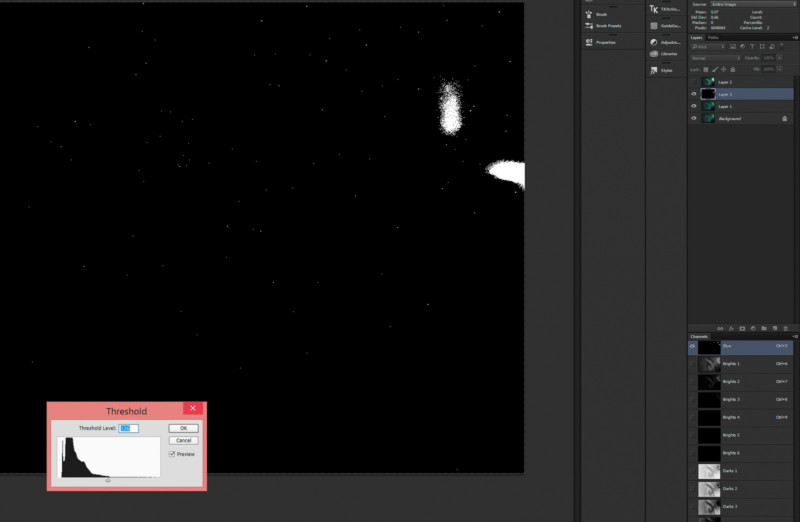Viewport: 800px width, 522px height.
Task: Open the layer filter Kind dropdown
Action: (708, 46)
